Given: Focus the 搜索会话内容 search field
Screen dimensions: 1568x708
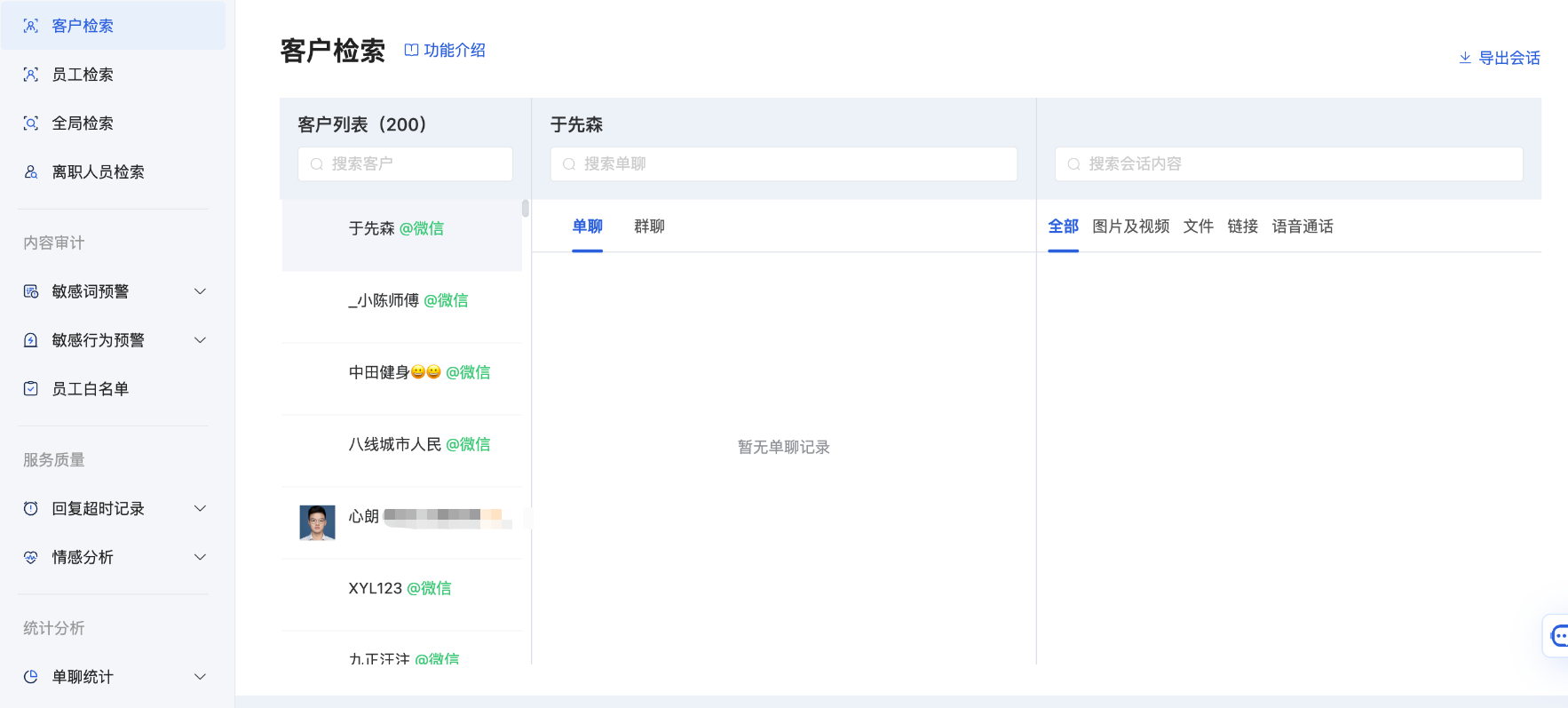Looking at the screenshot, I should click(1289, 164).
